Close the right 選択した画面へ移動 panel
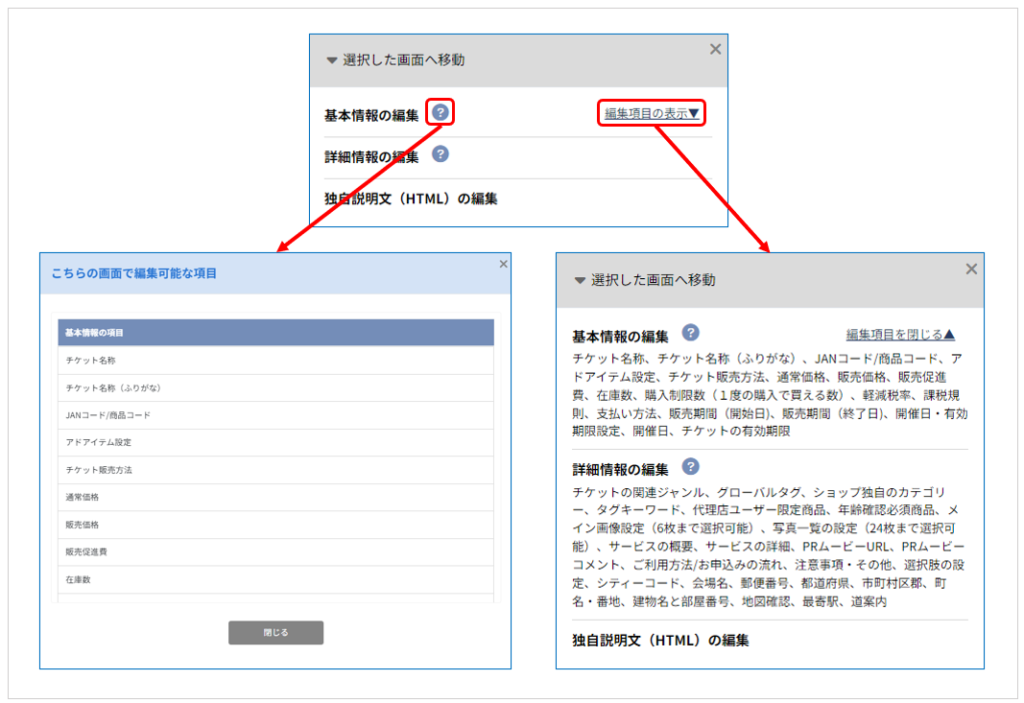 (972, 269)
